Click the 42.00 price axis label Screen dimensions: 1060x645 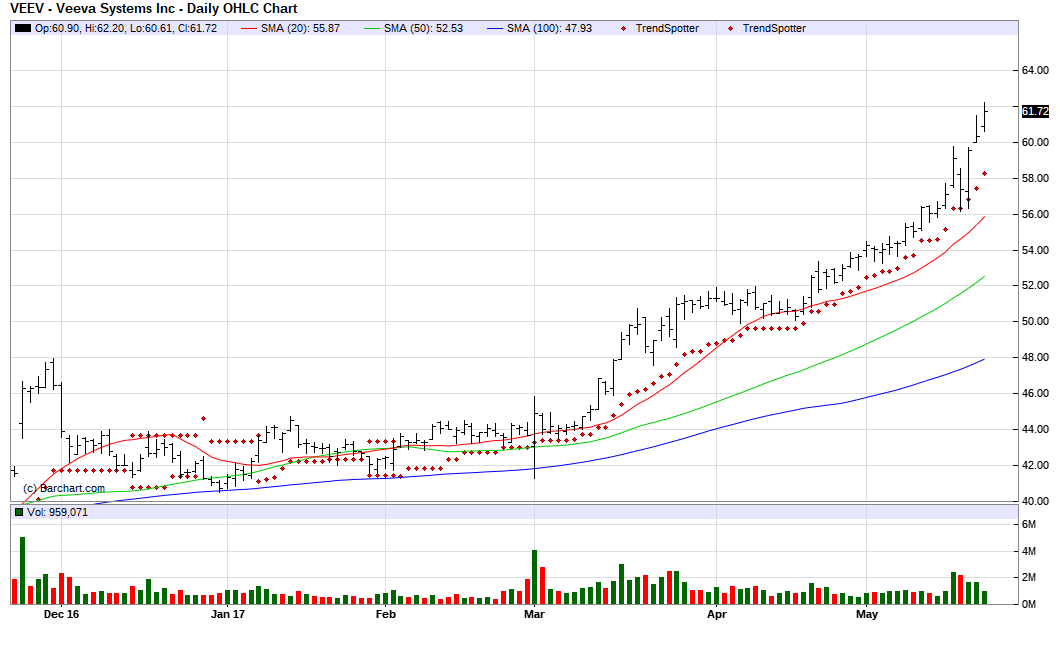pos(1035,465)
